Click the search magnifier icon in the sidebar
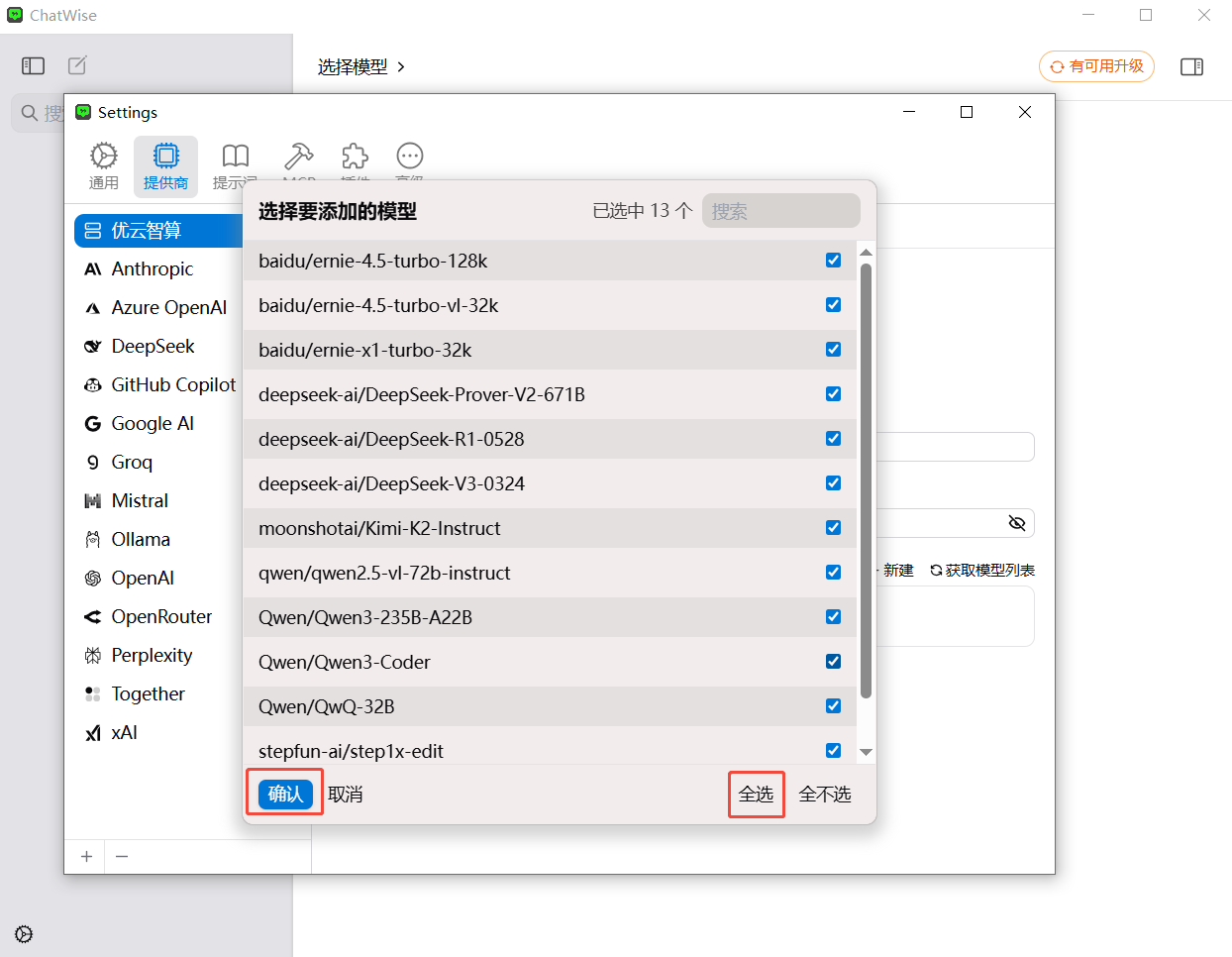The width and height of the screenshot is (1232, 957). pyautogui.click(x=30, y=113)
